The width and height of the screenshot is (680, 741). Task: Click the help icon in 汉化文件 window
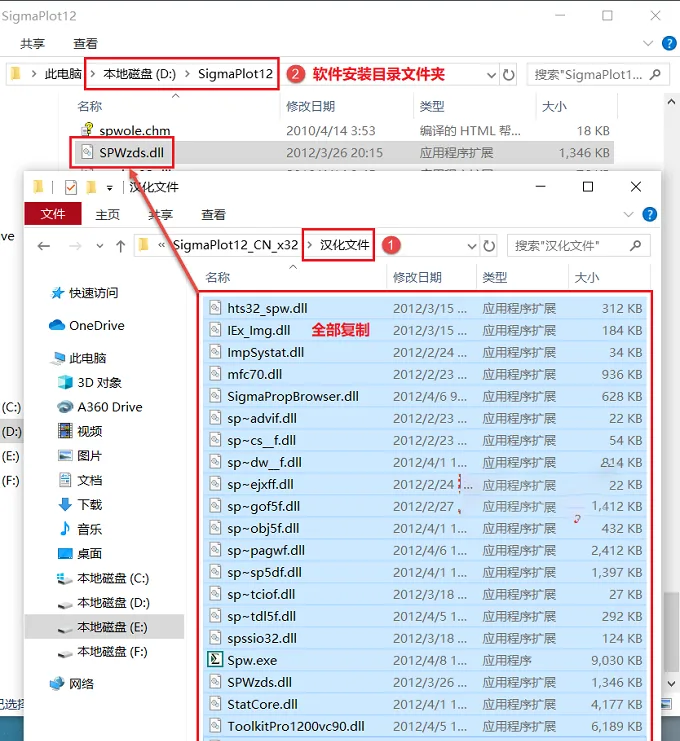(650, 215)
